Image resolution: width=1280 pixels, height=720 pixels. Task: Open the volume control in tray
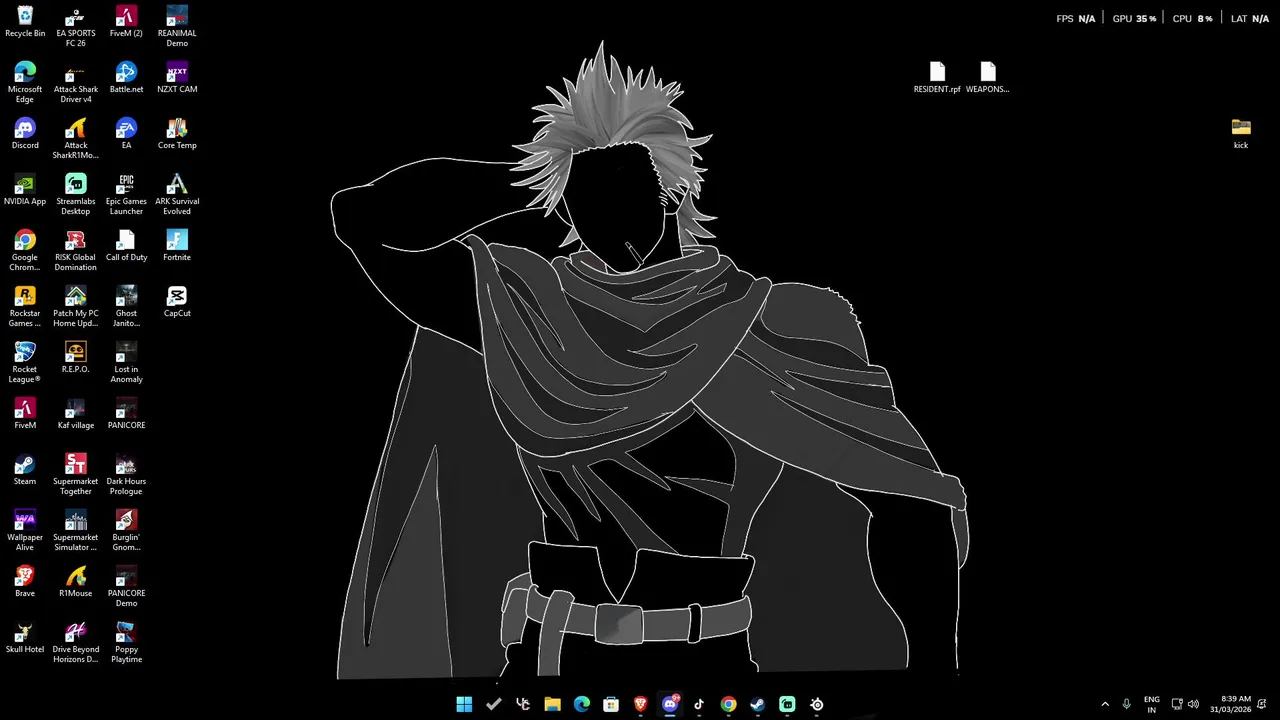pos(1193,704)
